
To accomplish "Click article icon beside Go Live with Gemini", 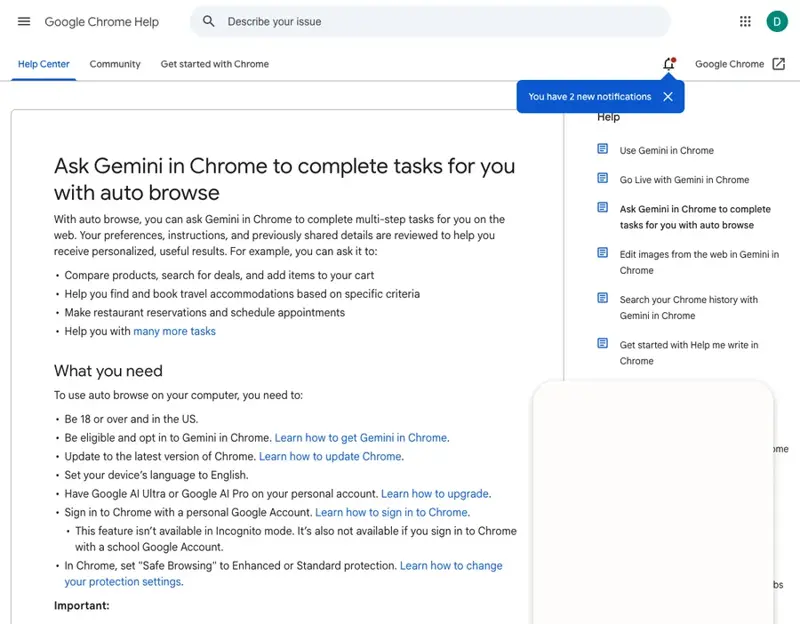I will 603,178.
